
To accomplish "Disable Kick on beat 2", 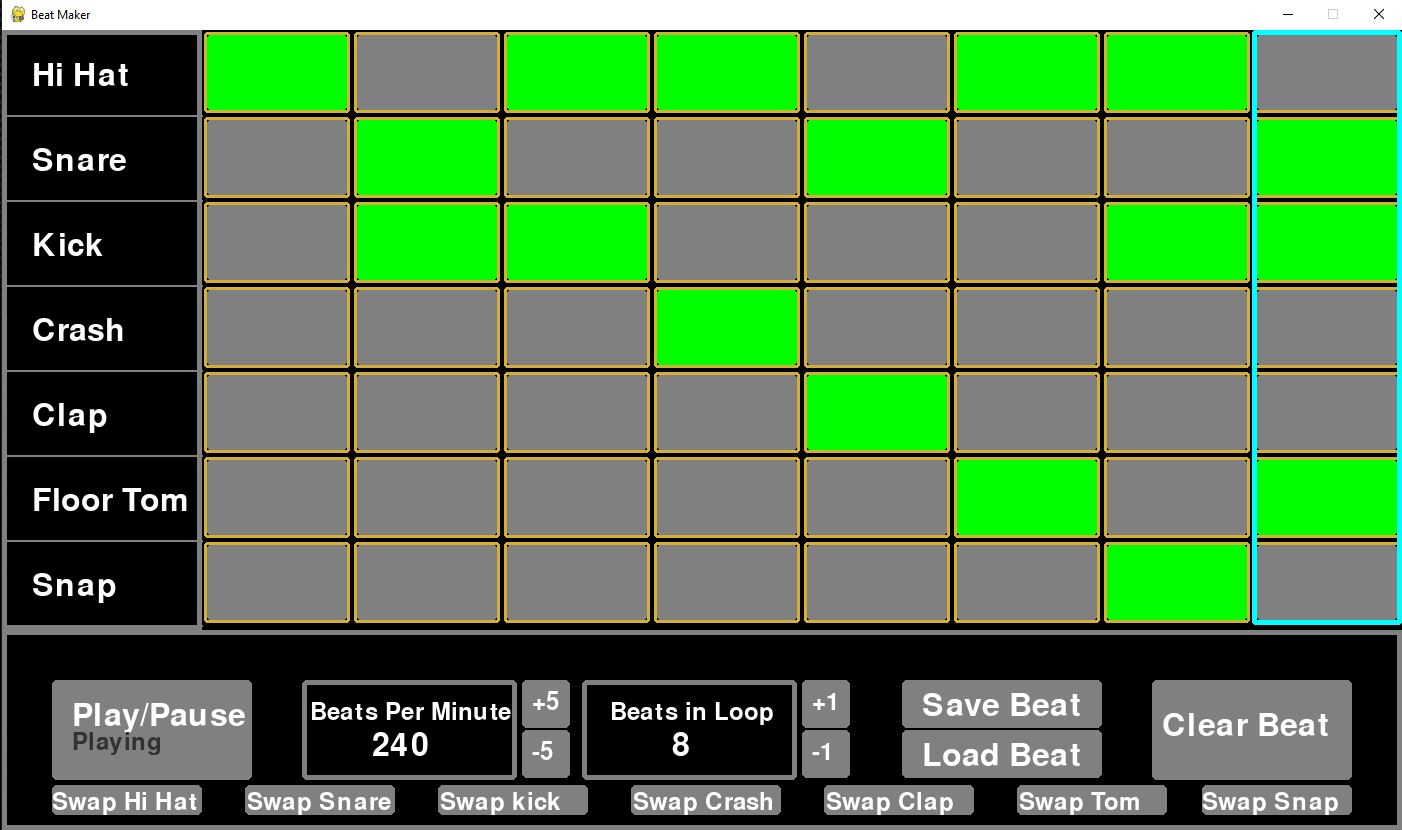I will tap(427, 243).
